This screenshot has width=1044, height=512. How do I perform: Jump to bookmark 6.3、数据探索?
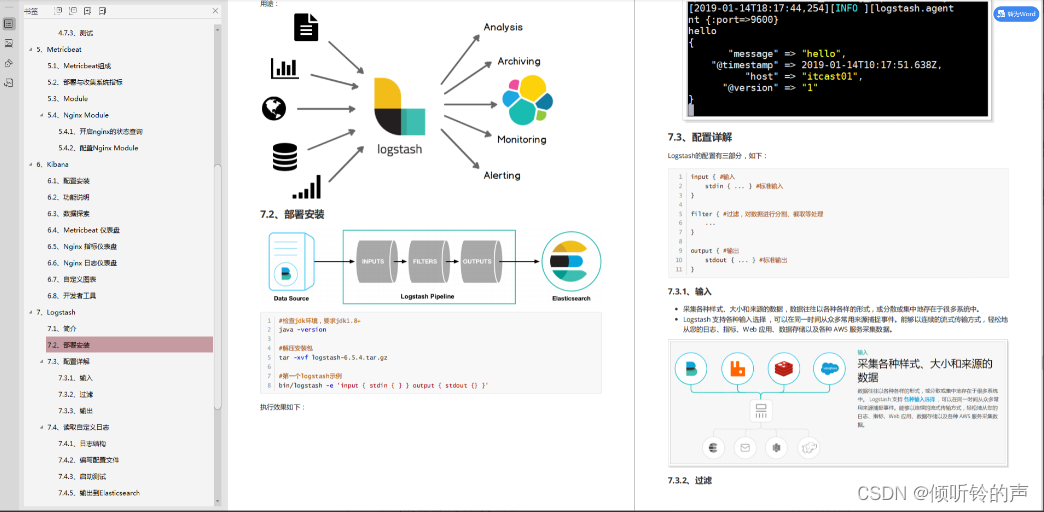tap(69, 214)
